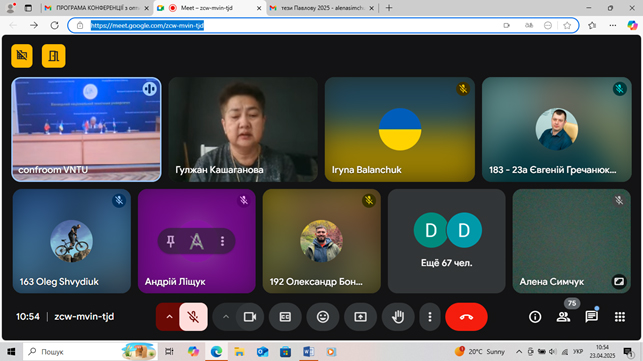
Task: Close the тези Павлову 2025 tab
Action: tap(372, 8)
